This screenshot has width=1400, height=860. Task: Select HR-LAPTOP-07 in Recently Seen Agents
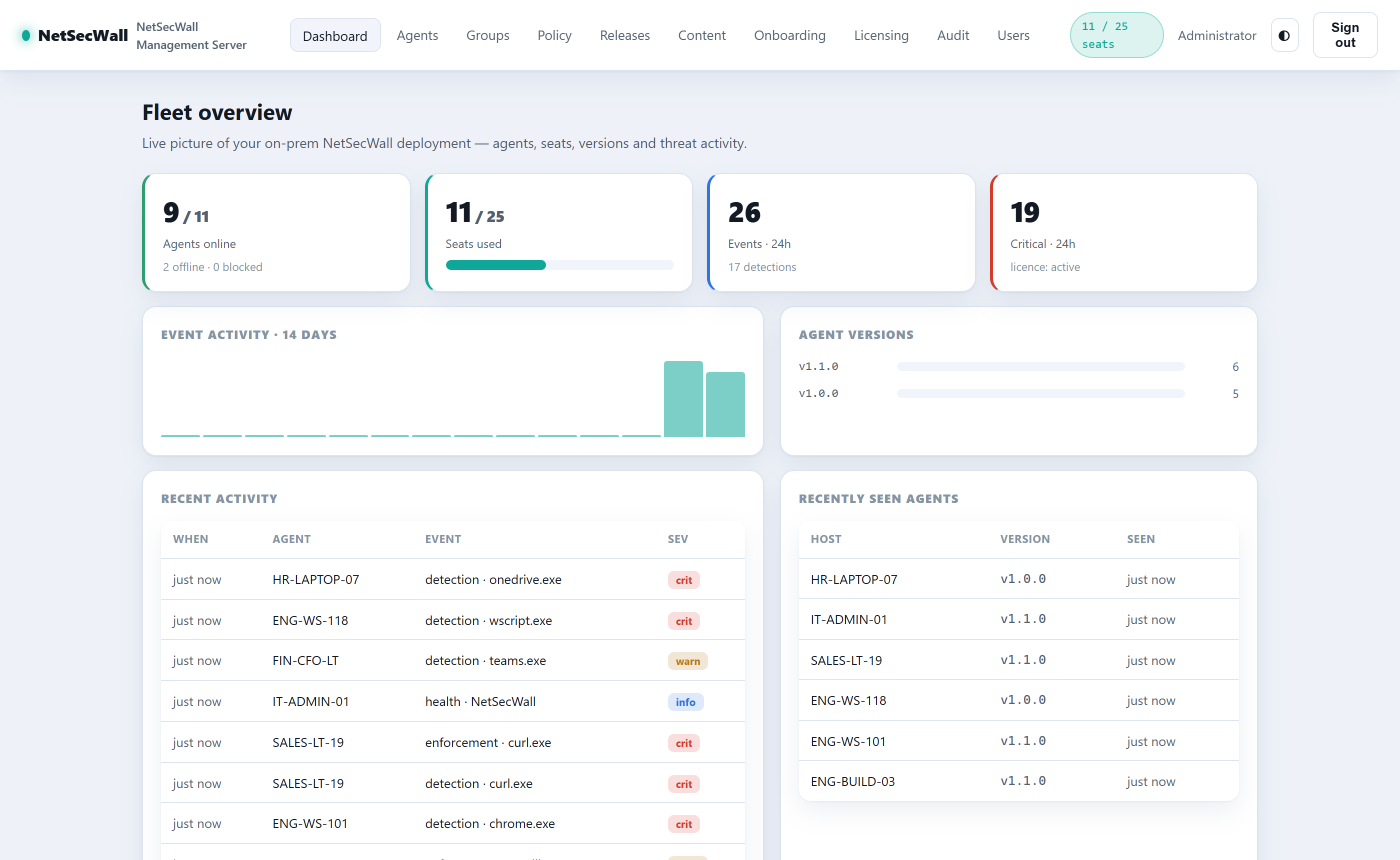click(x=853, y=579)
